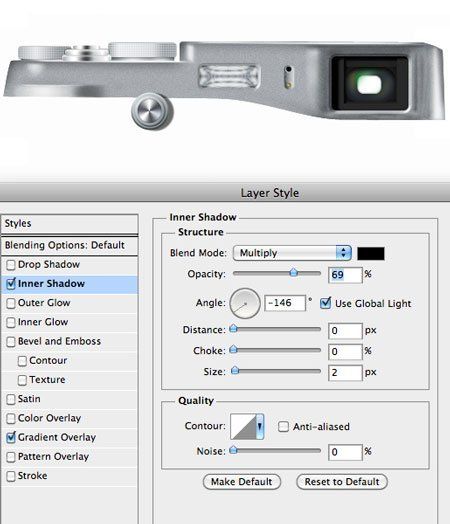450x524 pixels.
Task: Uncheck the Gradient Overlay checkbox
Action: pyautogui.click(x=11, y=438)
